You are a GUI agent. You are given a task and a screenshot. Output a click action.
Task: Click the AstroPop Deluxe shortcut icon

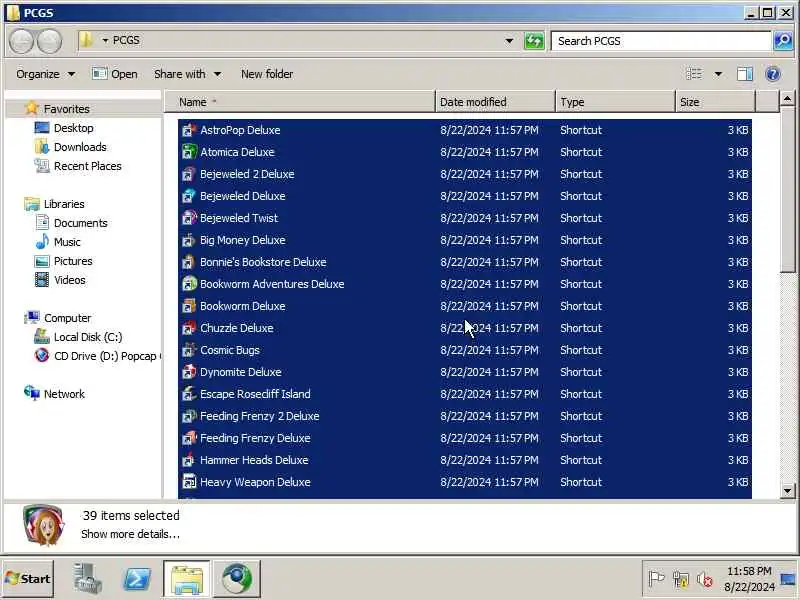pyautogui.click(x=189, y=130)
